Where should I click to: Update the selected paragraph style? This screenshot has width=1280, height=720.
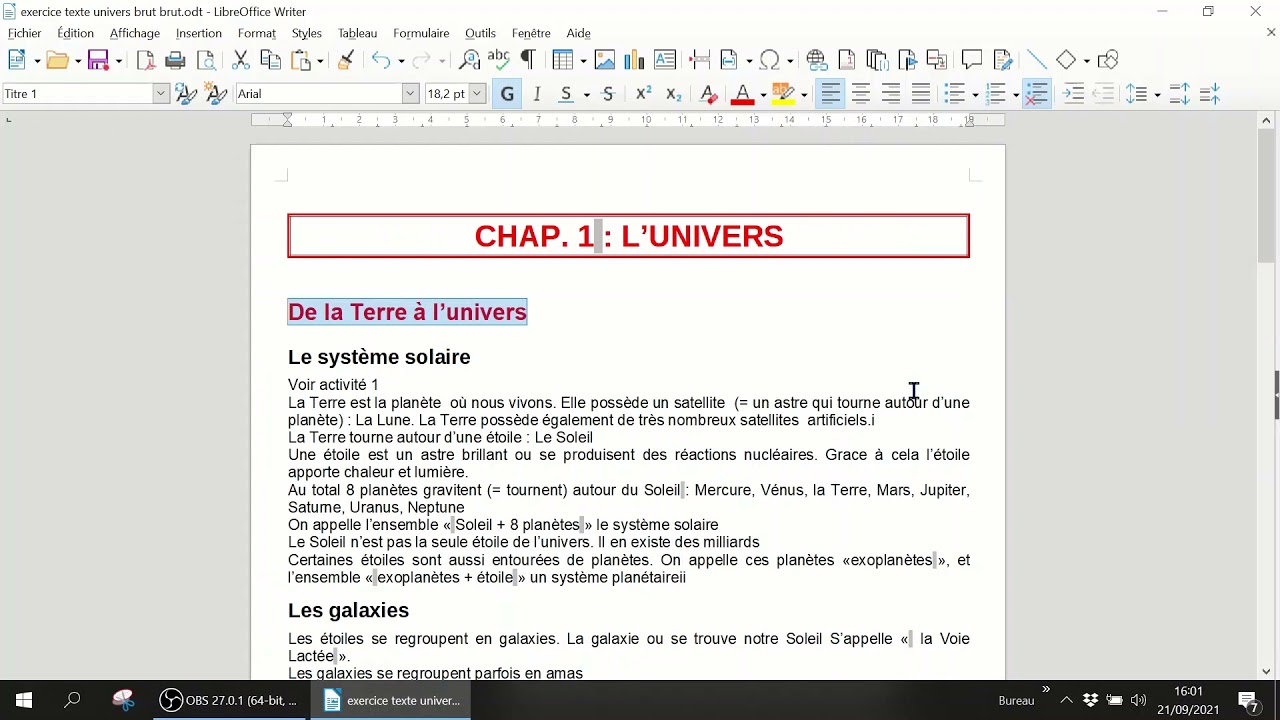coord(185,94)
